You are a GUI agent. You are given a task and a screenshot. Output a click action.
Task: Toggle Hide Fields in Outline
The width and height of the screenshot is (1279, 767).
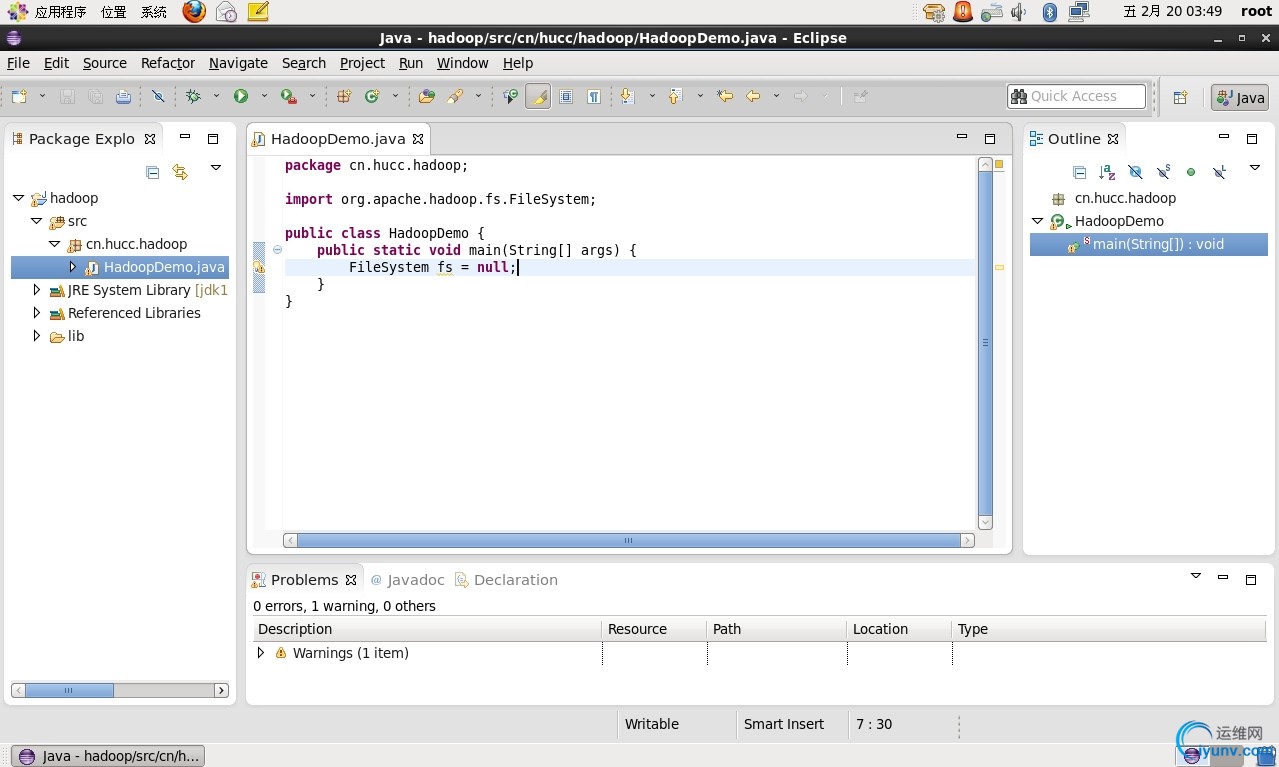(x=1135, y=172)
